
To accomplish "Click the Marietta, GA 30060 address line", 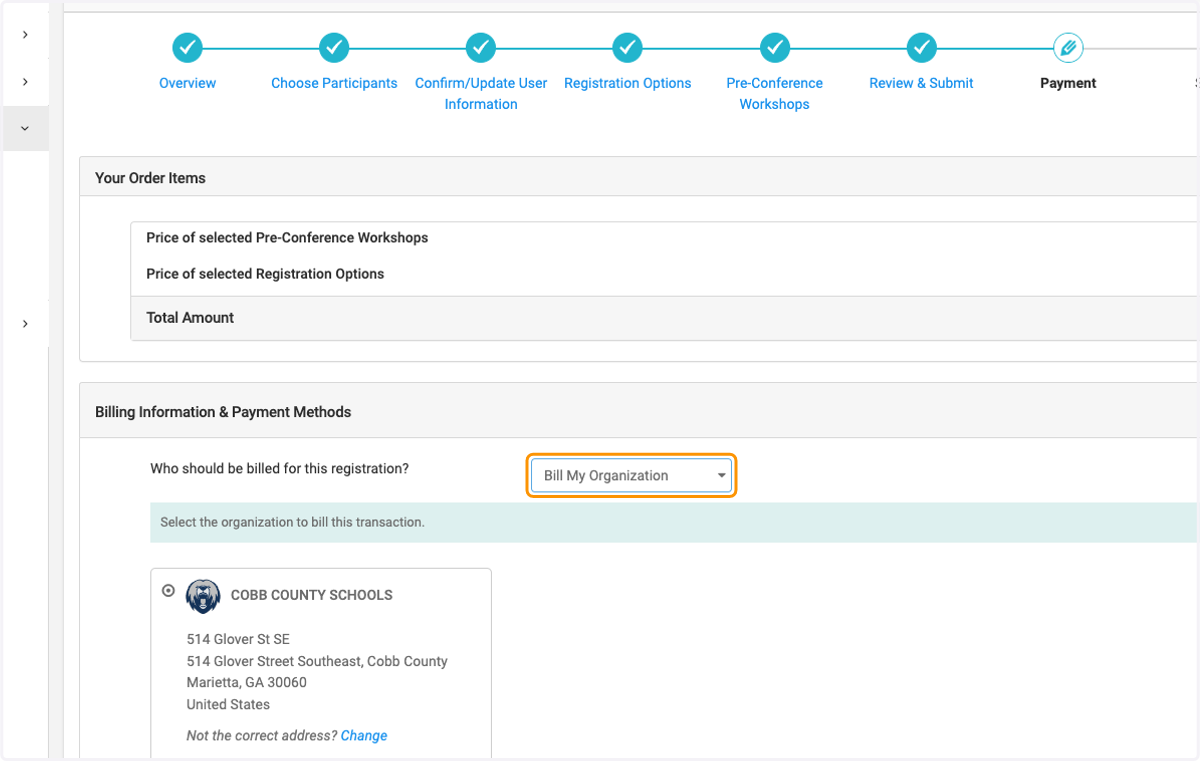I will [x=246, y=682].
